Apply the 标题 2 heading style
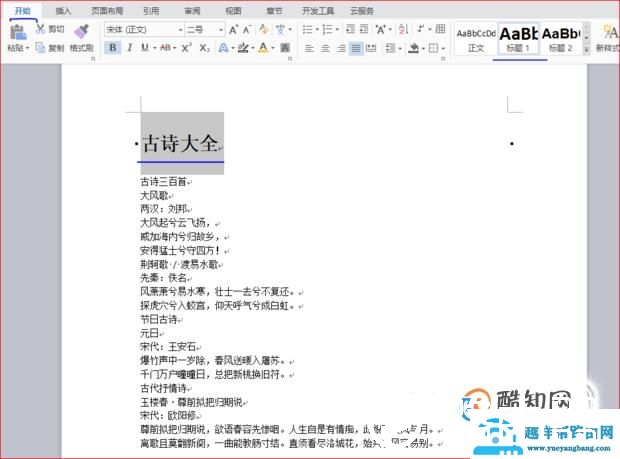The image size is (620, 459). pyautogui.click(x=561, y=39)
